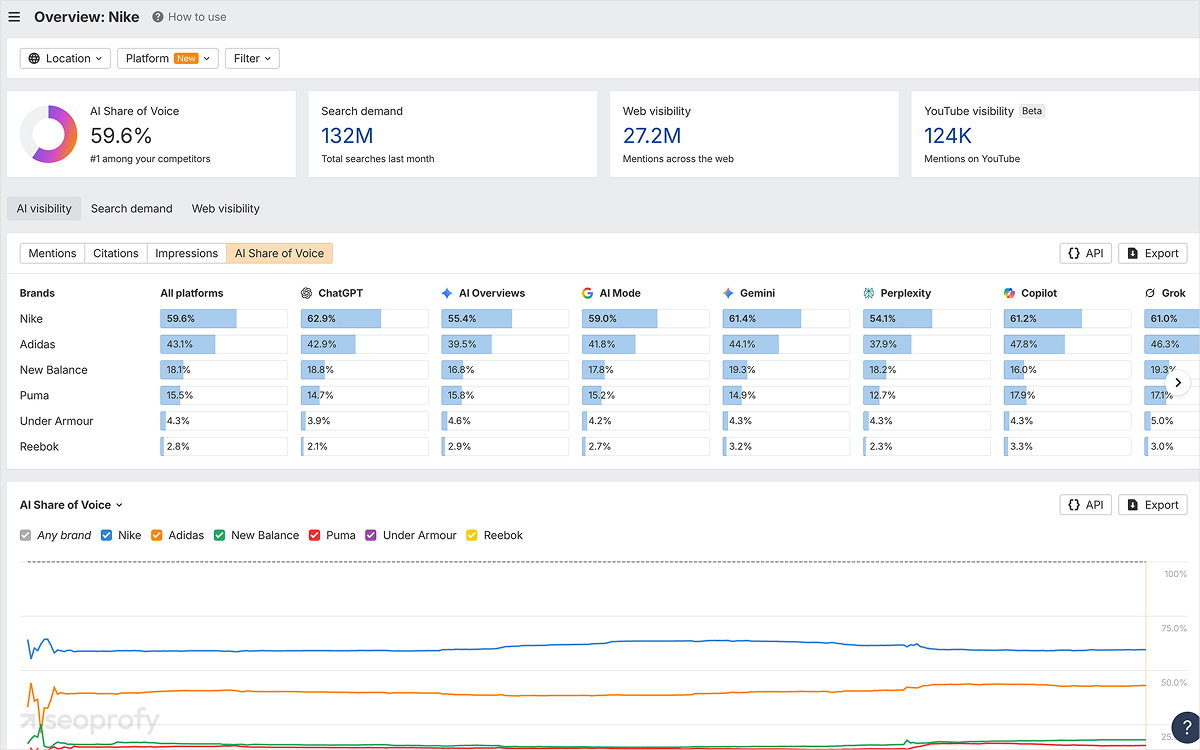Screen dimensions: 1200x750
Task: Open the Filter dropdown
Action: pos(252,58)
